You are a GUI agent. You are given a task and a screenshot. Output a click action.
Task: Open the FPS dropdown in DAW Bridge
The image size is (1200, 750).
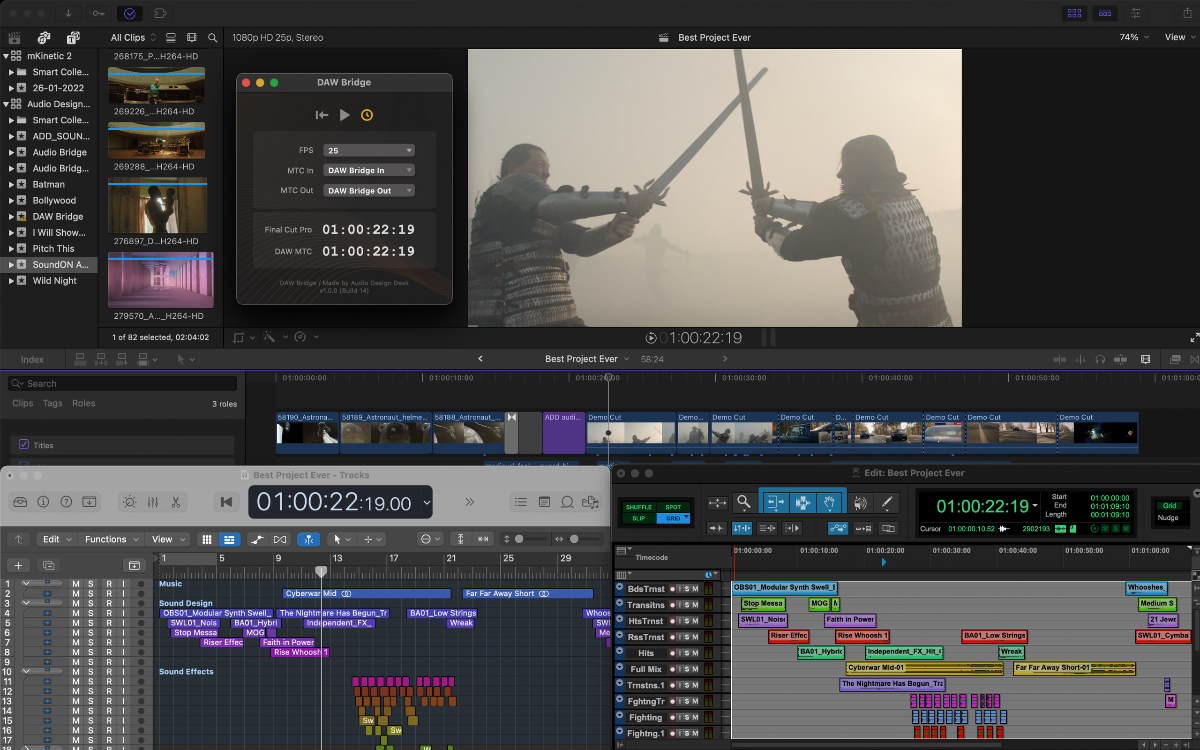(x=368, y=150)
